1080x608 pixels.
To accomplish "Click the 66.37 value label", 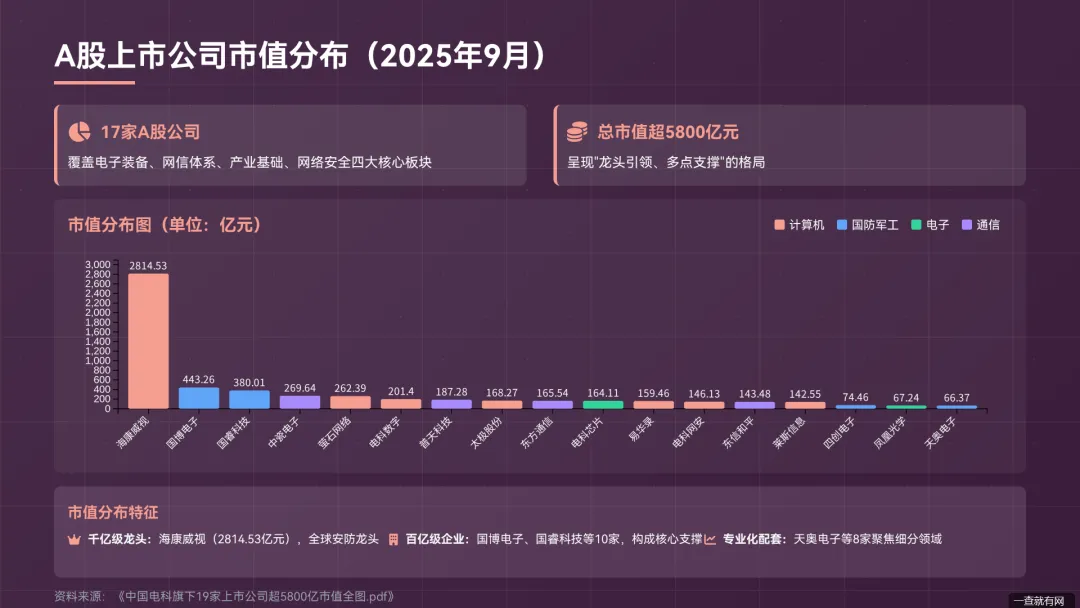I will 956,397.
